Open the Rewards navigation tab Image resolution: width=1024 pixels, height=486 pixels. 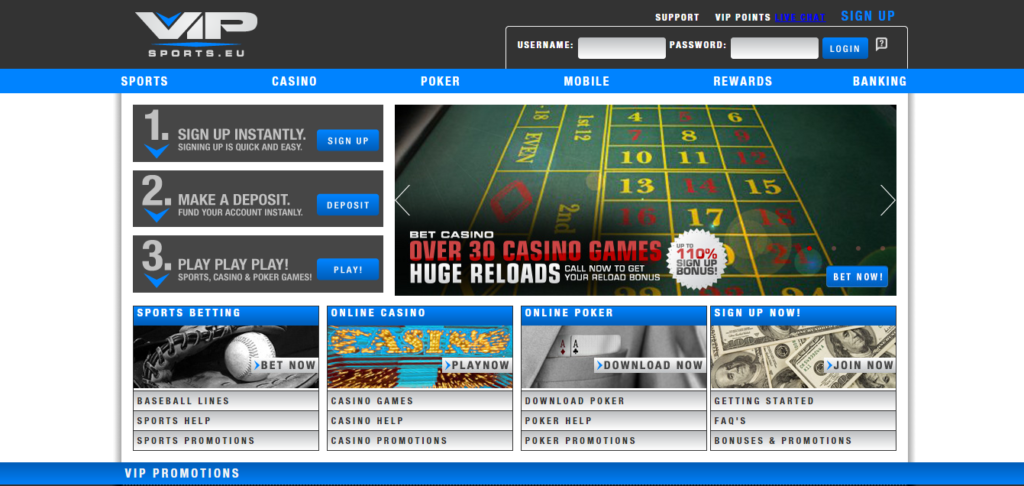pyautogui.click(x=743, y=82)
